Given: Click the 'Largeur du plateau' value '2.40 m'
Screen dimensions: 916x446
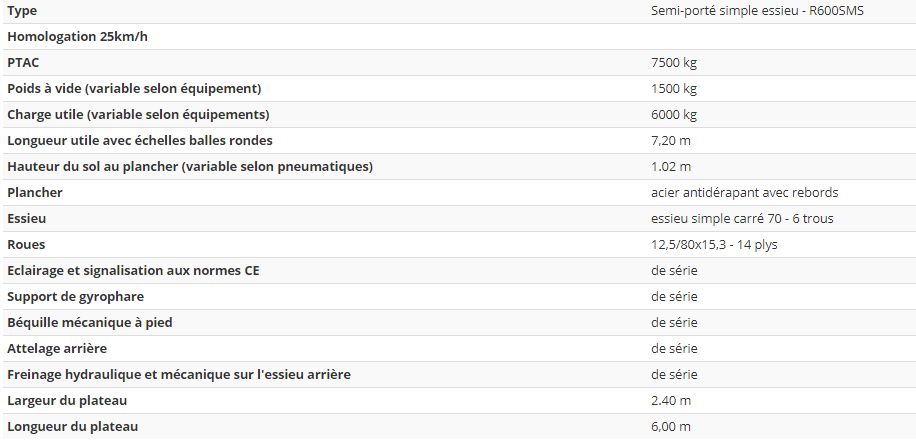Looking at the screenshot, I should pyautogui.click(x=671, y=401).
